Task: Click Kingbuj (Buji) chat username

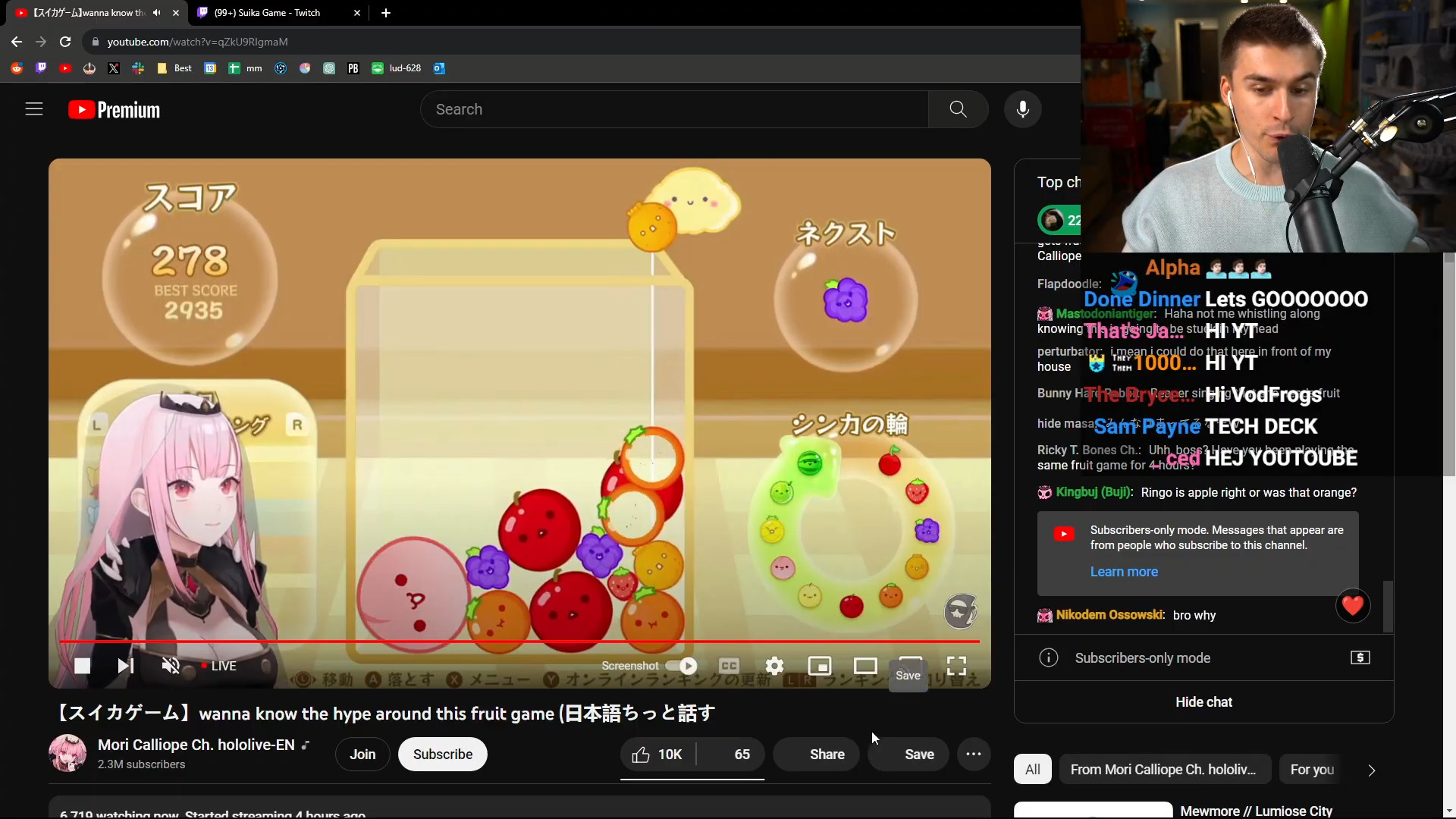Action: [x=1093, y=492]
